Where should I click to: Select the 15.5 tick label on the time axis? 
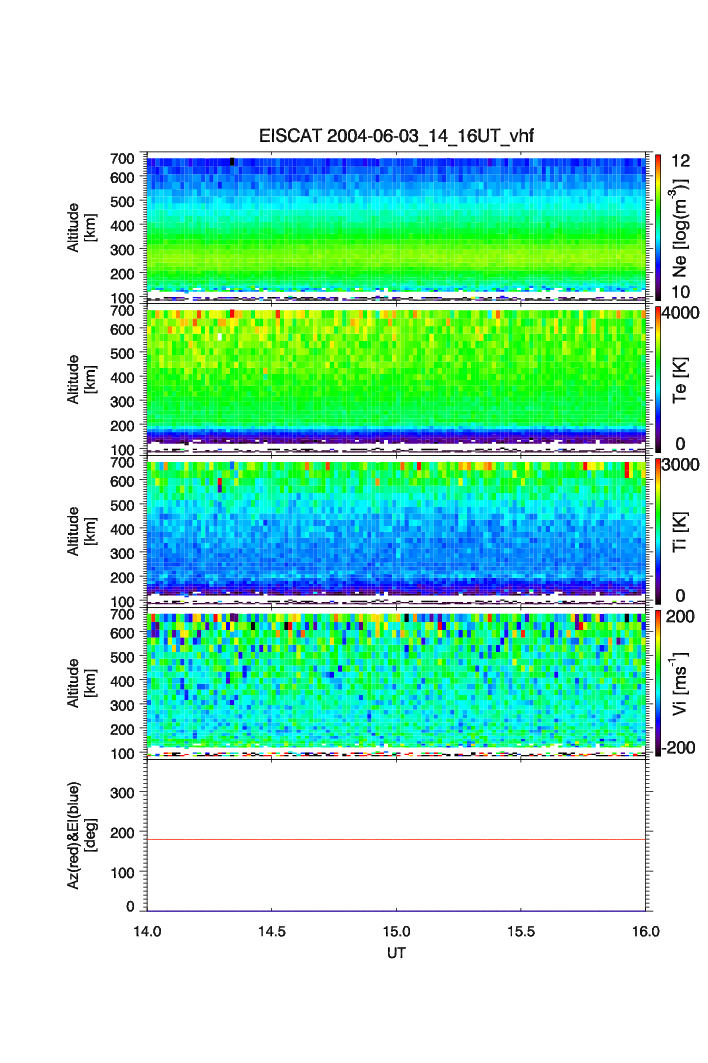[522, 931]
